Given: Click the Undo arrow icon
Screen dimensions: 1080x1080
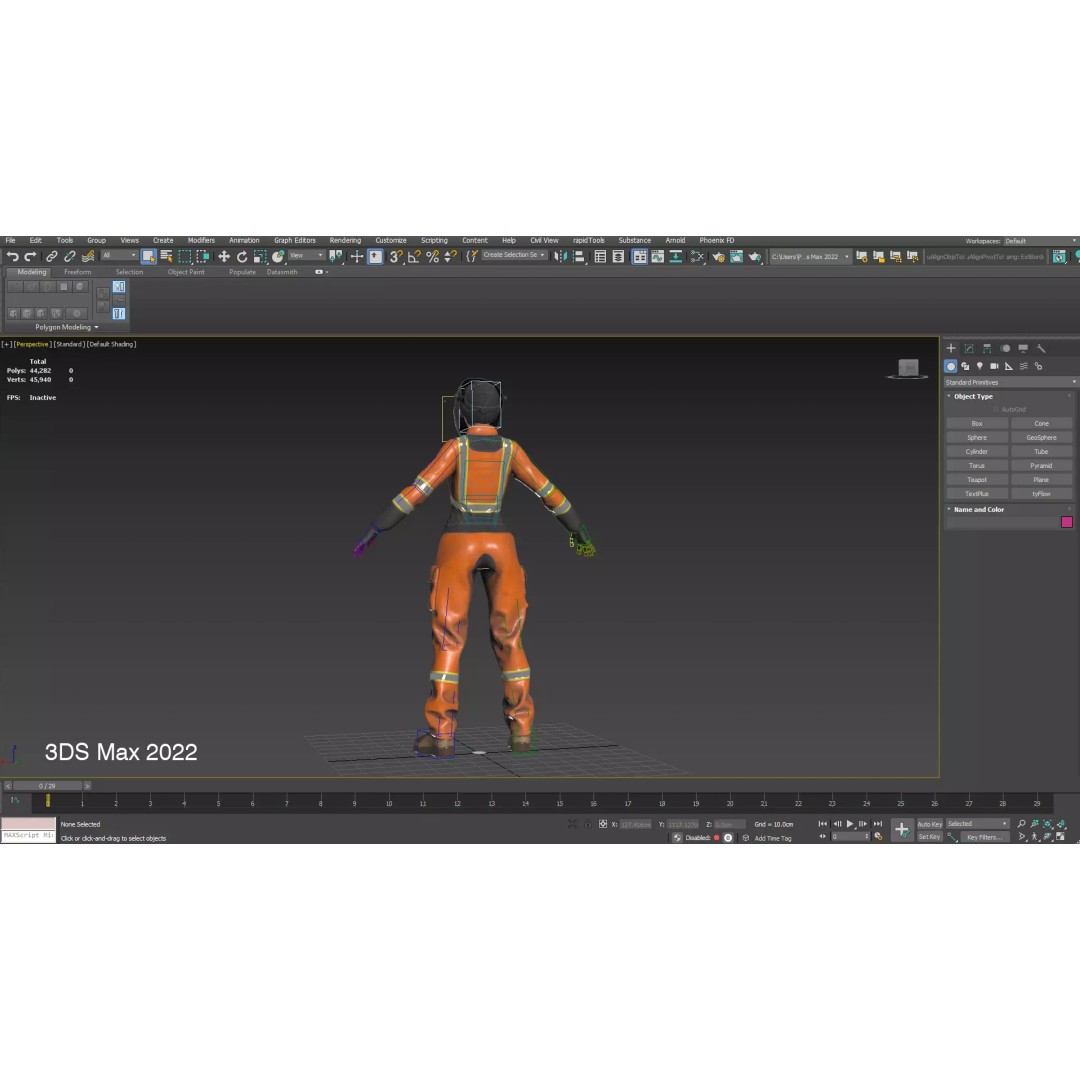Looking at the screenshot, I should [12, 256].
